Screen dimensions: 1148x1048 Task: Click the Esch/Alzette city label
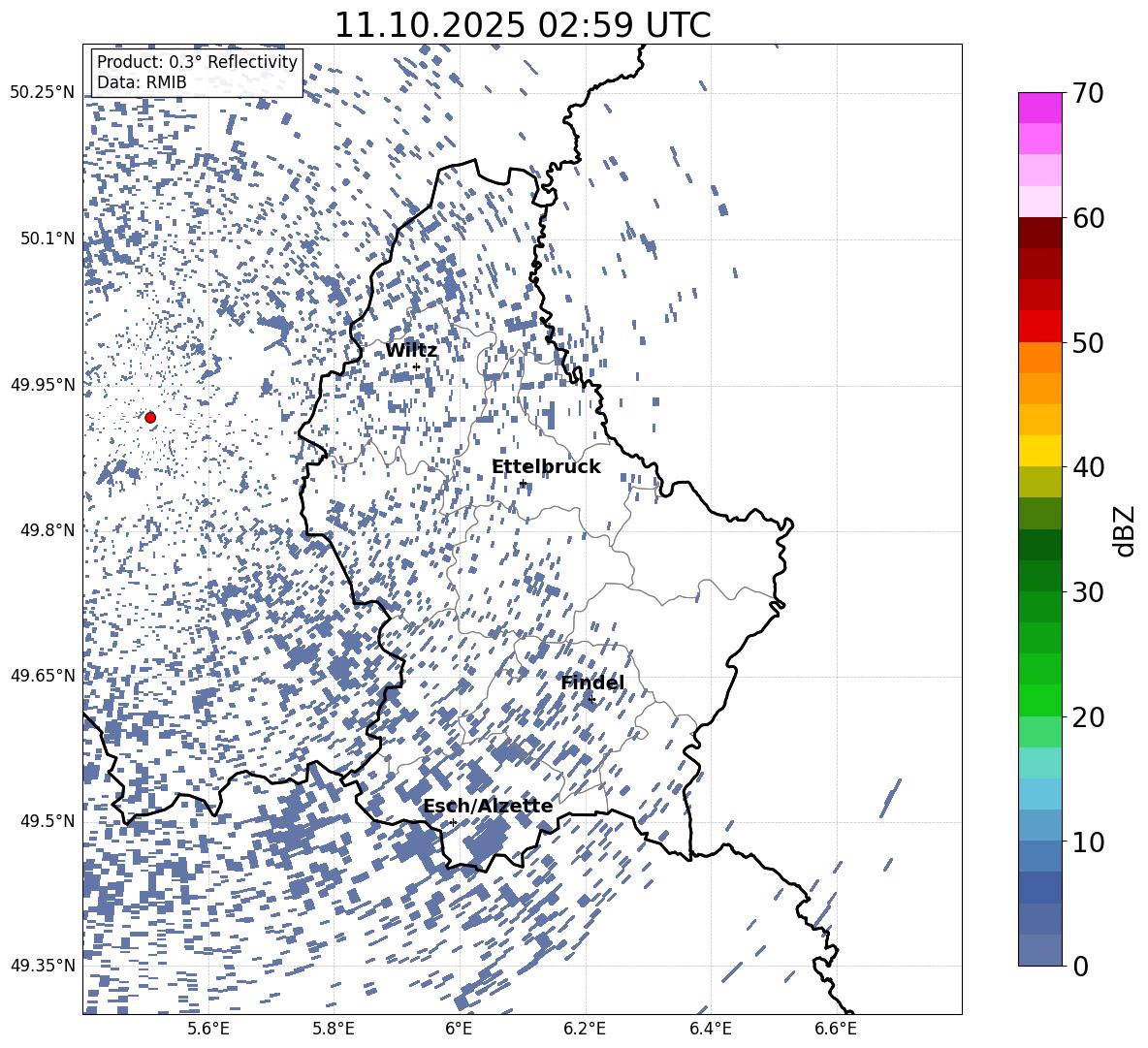point(488,806)
